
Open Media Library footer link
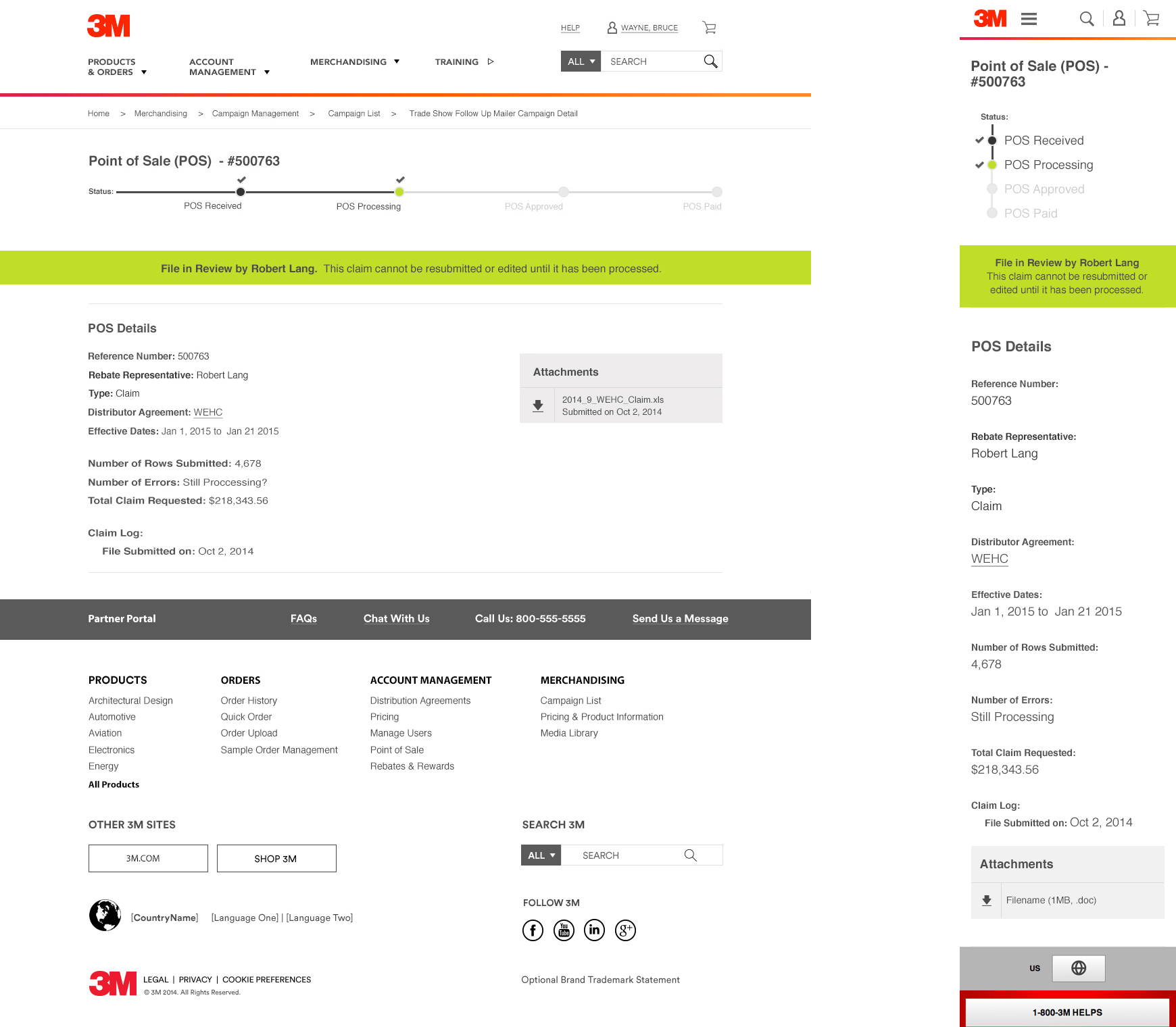tap(569, 733)
